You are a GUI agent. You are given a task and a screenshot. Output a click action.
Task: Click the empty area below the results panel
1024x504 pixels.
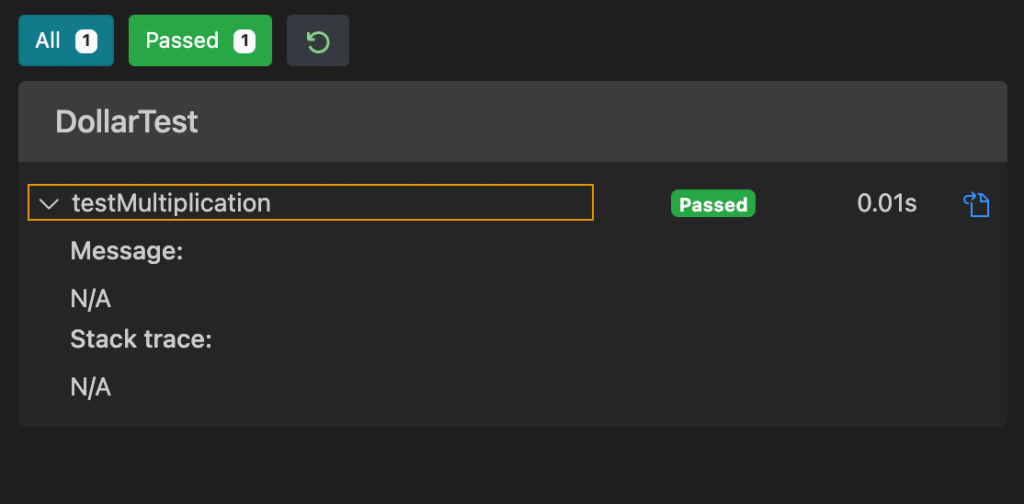click(512, 465)
